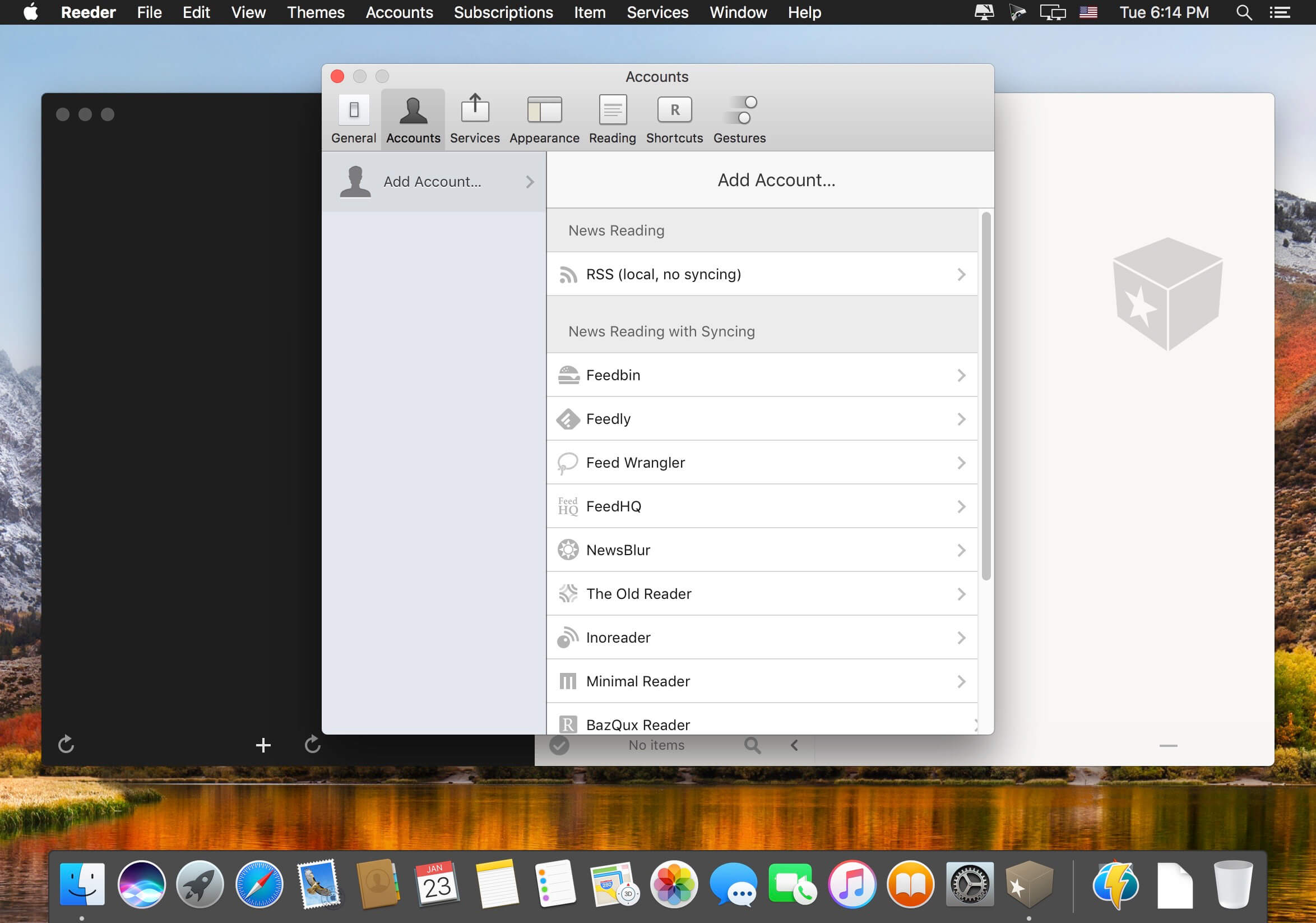Viewport: 1316px width, 923px height.
Task: Click the refresh icon right of plus button
Action: point(312,745)
